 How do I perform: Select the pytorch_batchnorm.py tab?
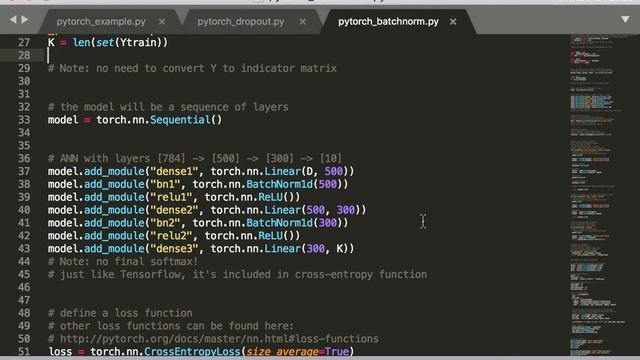(388, 21)
